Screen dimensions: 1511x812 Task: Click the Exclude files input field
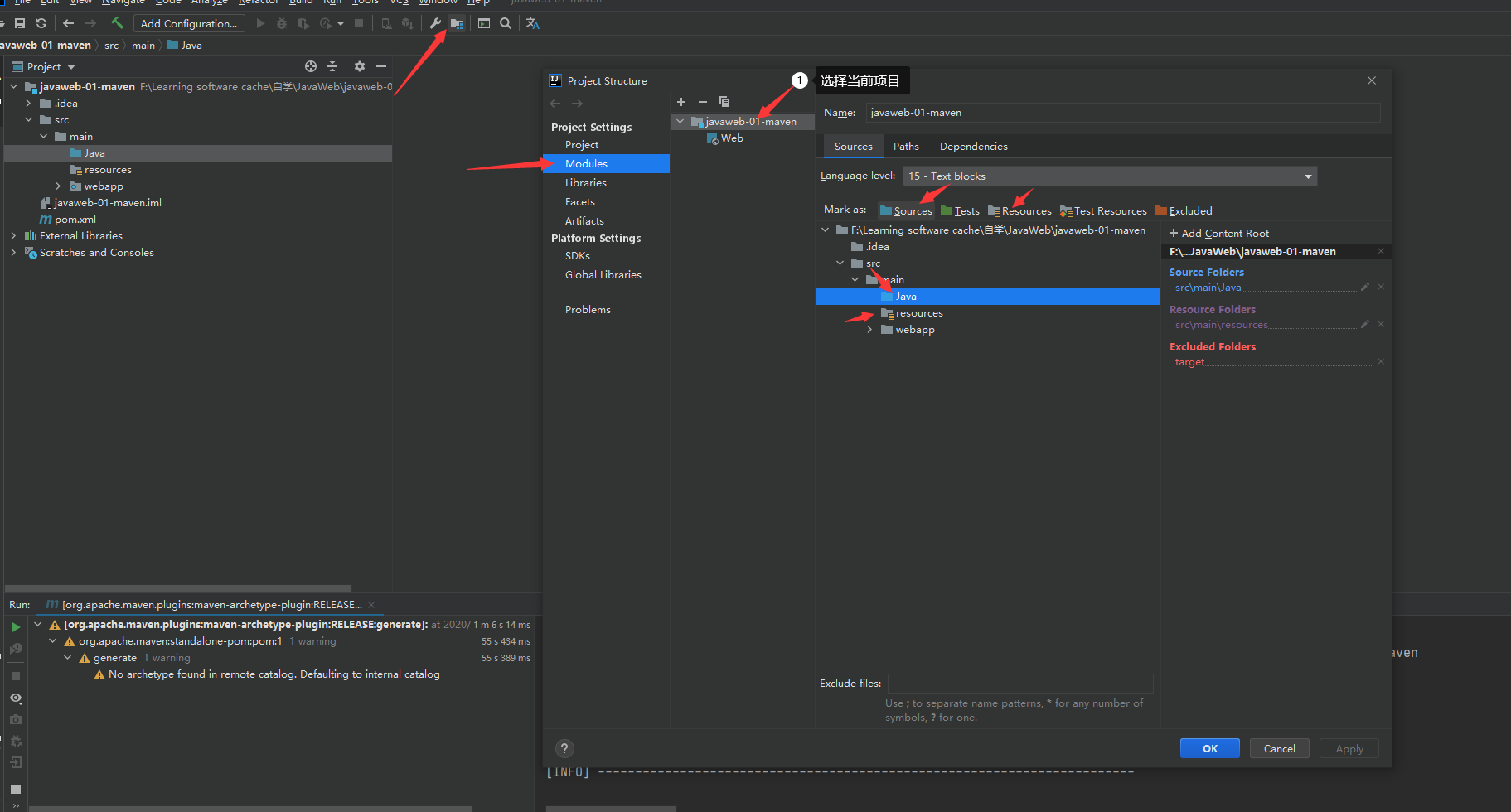coord(1020,683)
